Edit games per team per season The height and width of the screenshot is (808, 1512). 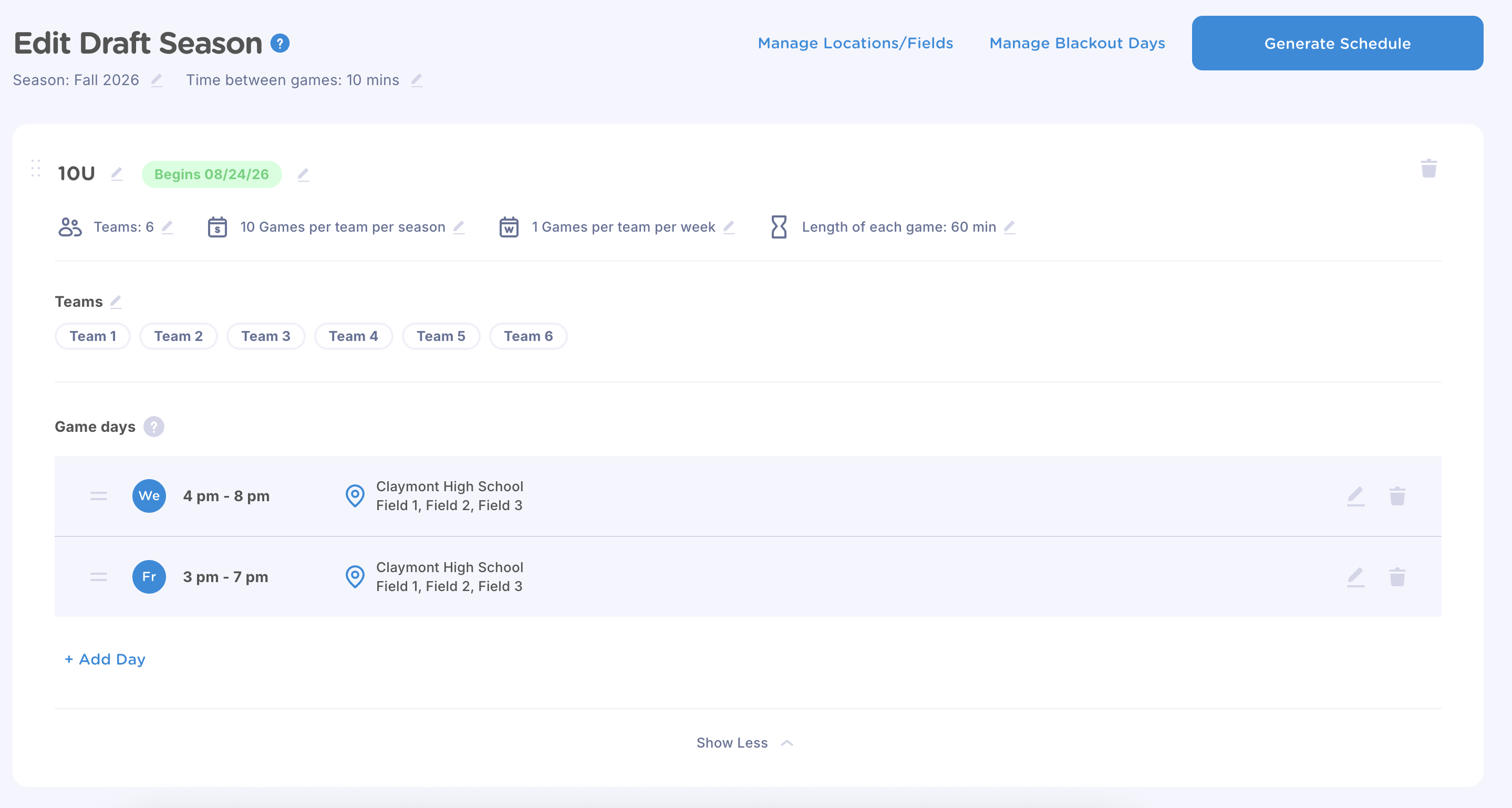[x=459, y=227]
